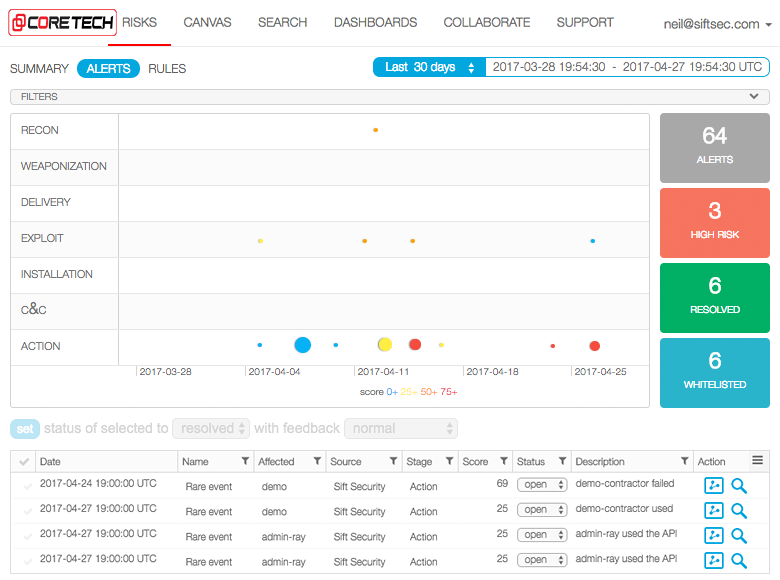Viewport: 780px width, 580px height.
Task: Open the RISKS tab
Action: [139, 22]
